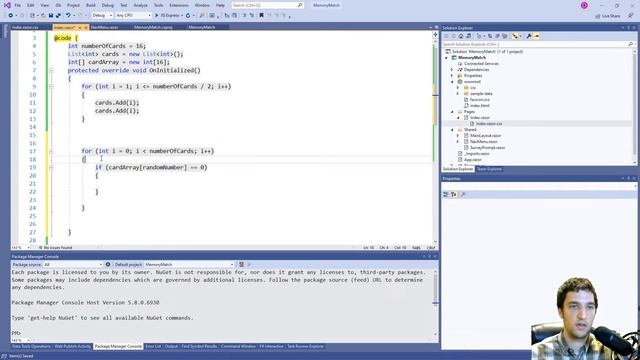
Task: Open the Extensions menu
Action: pyautogui.click(x=179, y=5)
